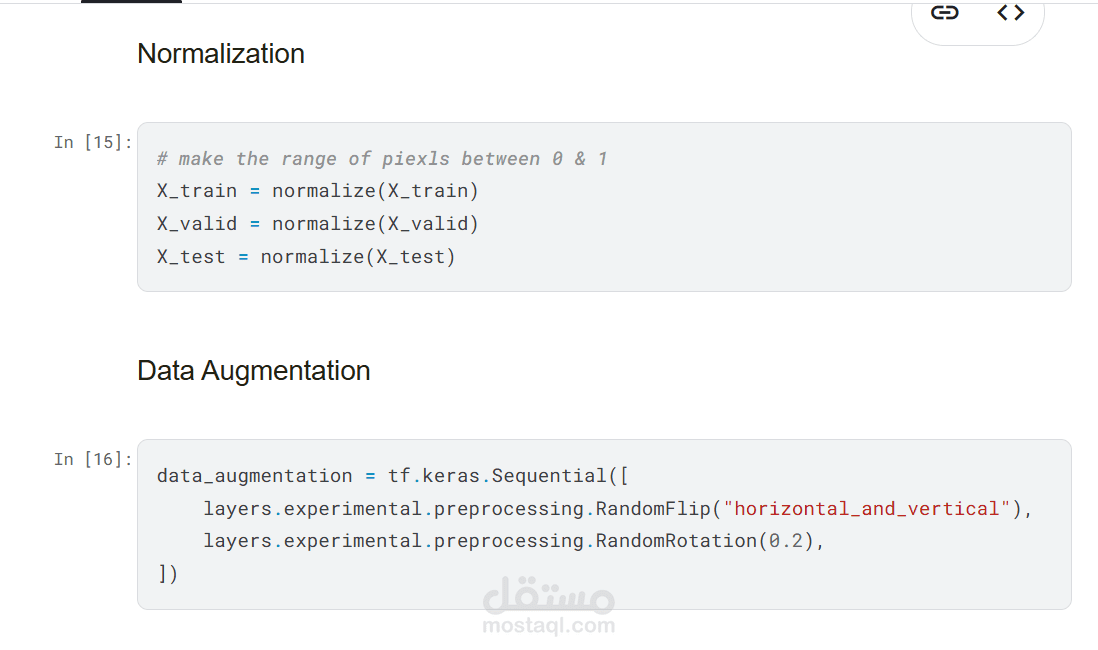
Task: Click the 0.2 rotation value
Action: coord(786,541)
